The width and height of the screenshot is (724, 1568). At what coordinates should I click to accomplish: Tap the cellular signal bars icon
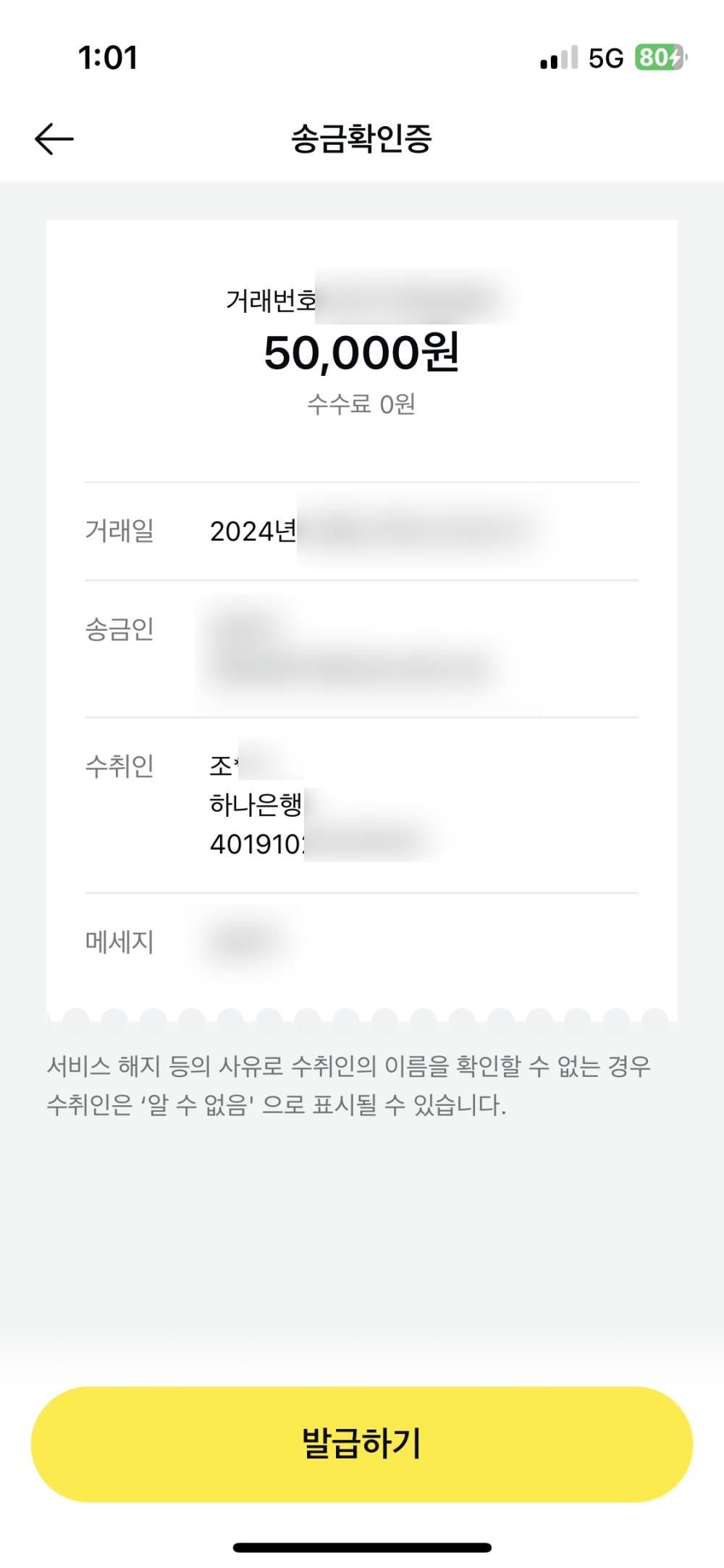click(x=559, y=57)
